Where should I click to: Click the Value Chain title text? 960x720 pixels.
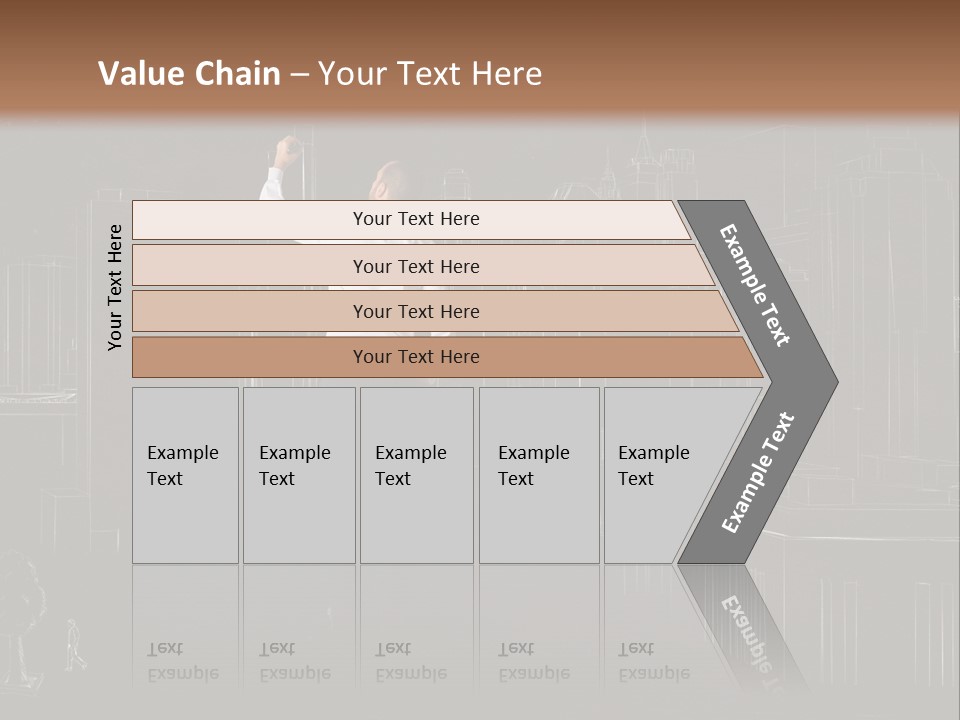pyautogui.click(x=189, y=73)
